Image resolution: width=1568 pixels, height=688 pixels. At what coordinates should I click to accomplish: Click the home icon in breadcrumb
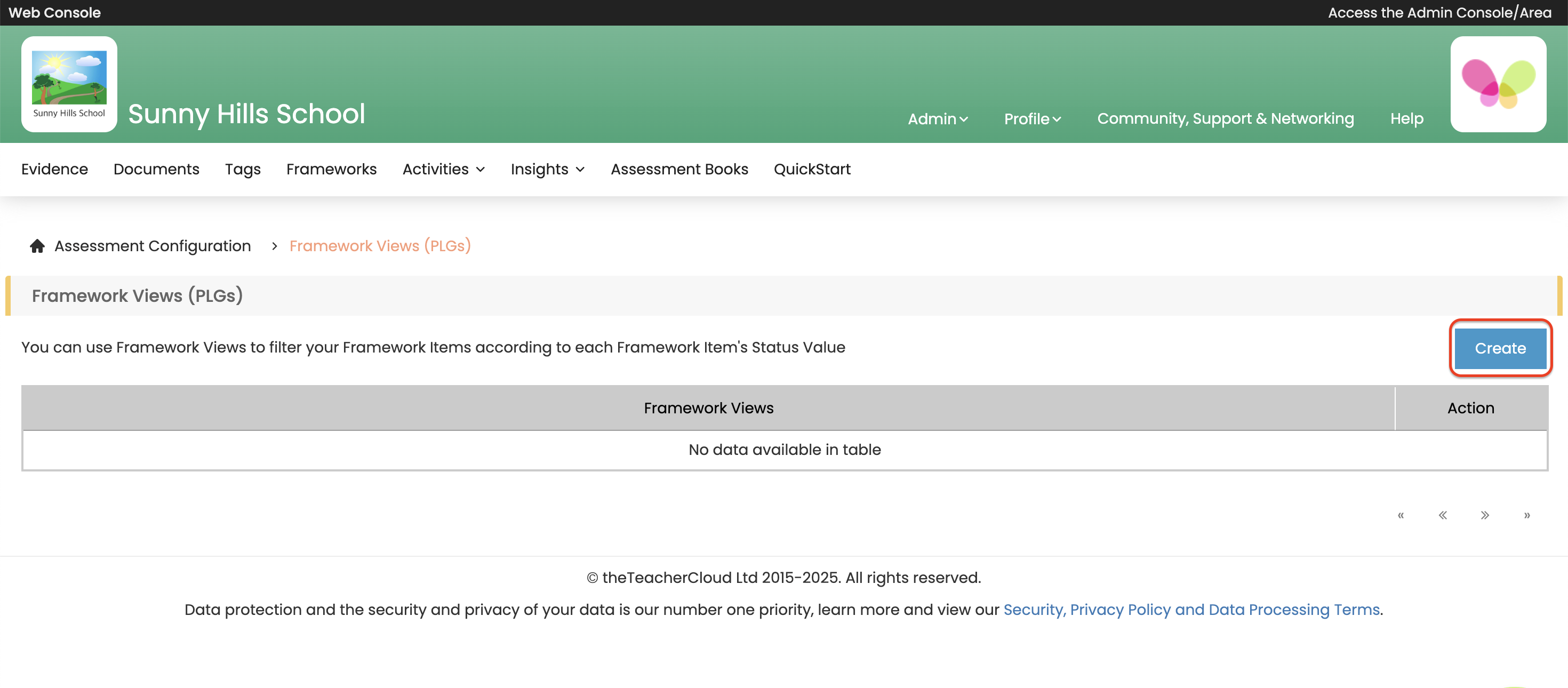(x=37, y=246)
